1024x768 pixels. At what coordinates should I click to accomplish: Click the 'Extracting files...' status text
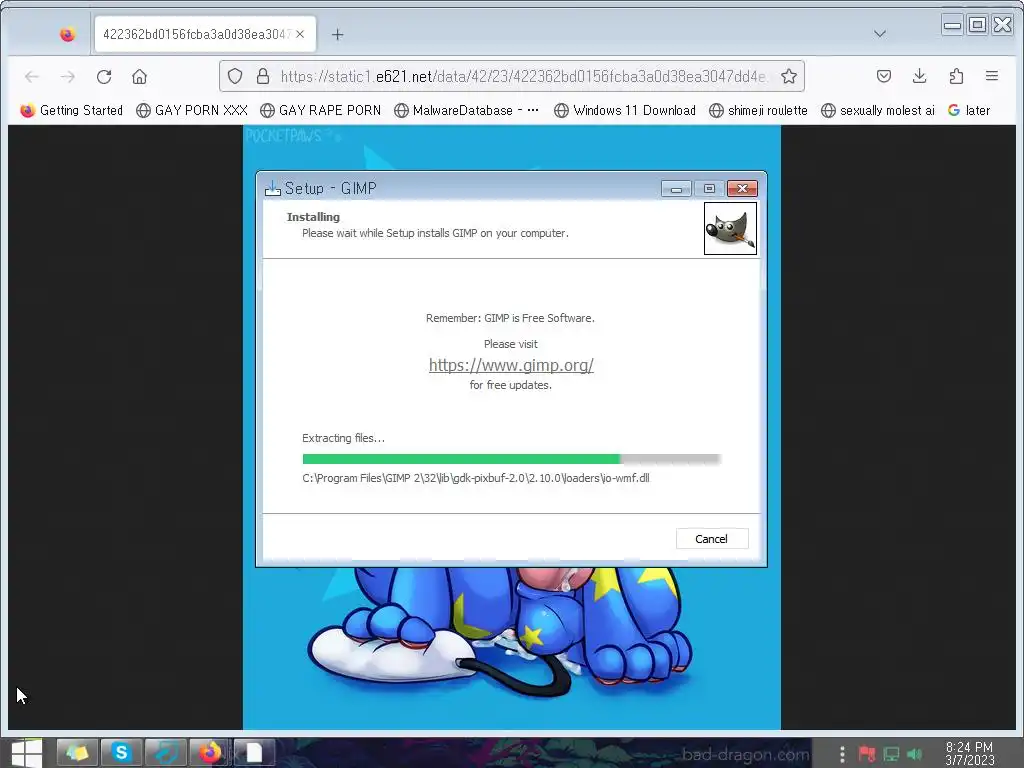coord(344,438)
